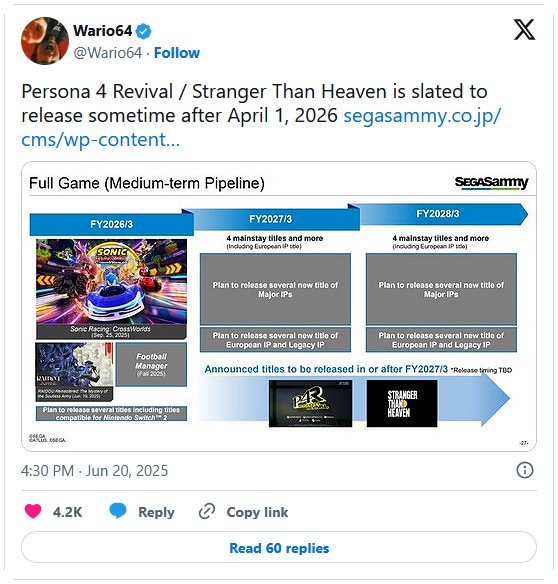Open the tweet info circle icon

(x=525, y=470)
